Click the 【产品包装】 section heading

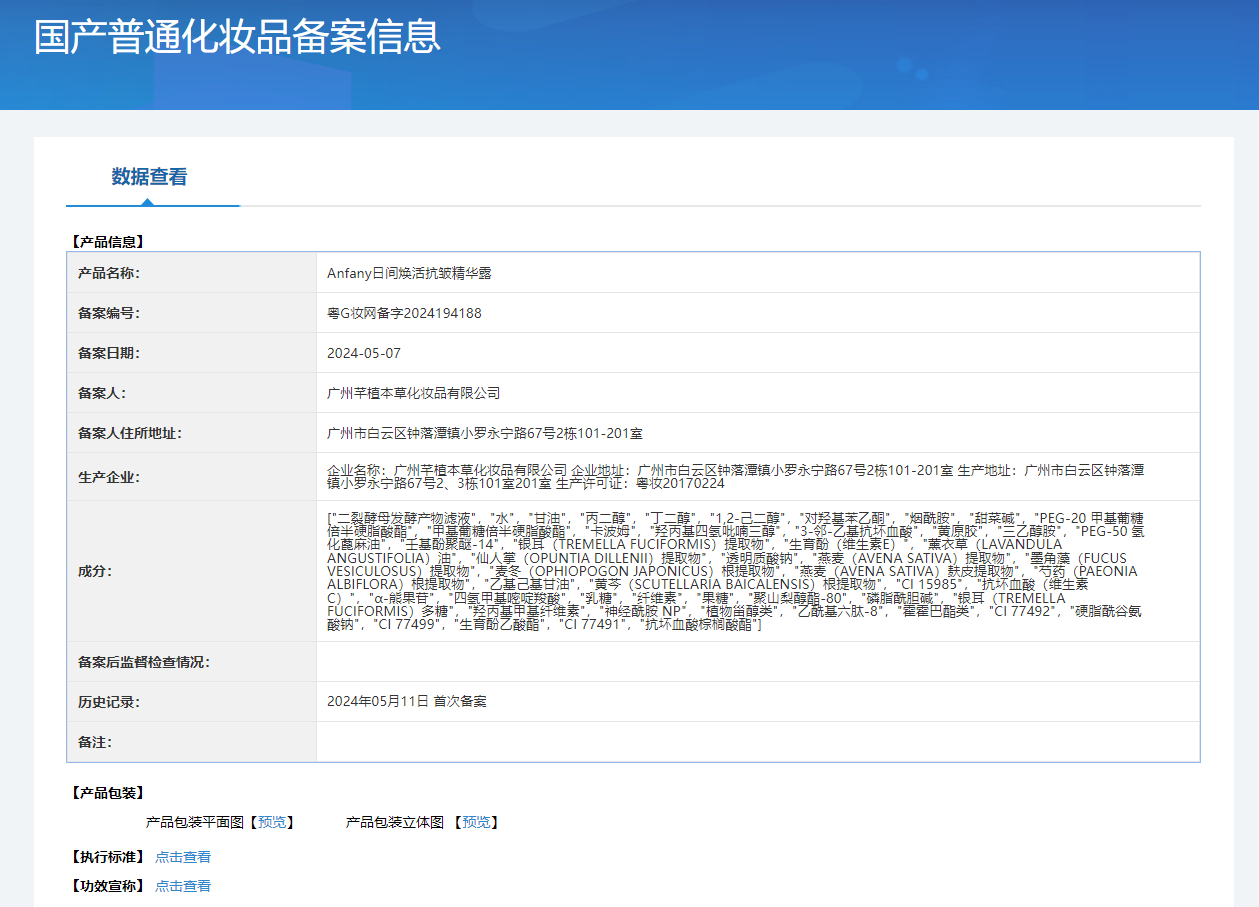[108, 793]
